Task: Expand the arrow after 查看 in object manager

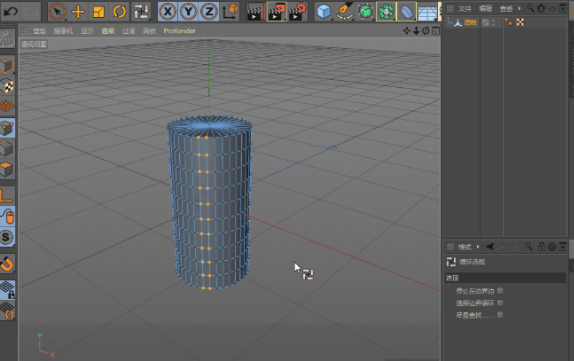Action: (x=519, y=8)
